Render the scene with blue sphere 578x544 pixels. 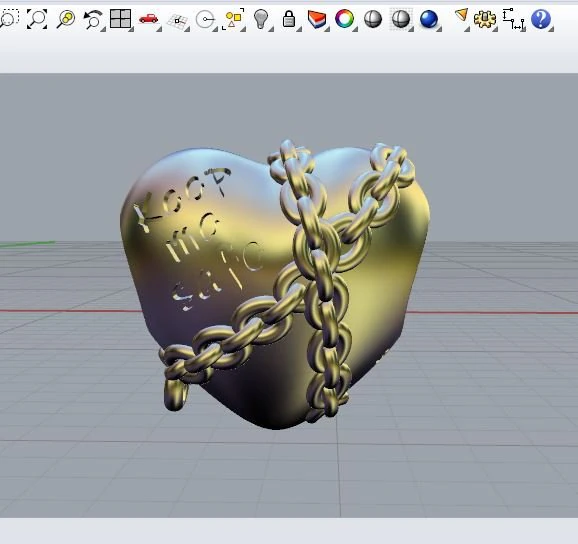coord(429,20)
